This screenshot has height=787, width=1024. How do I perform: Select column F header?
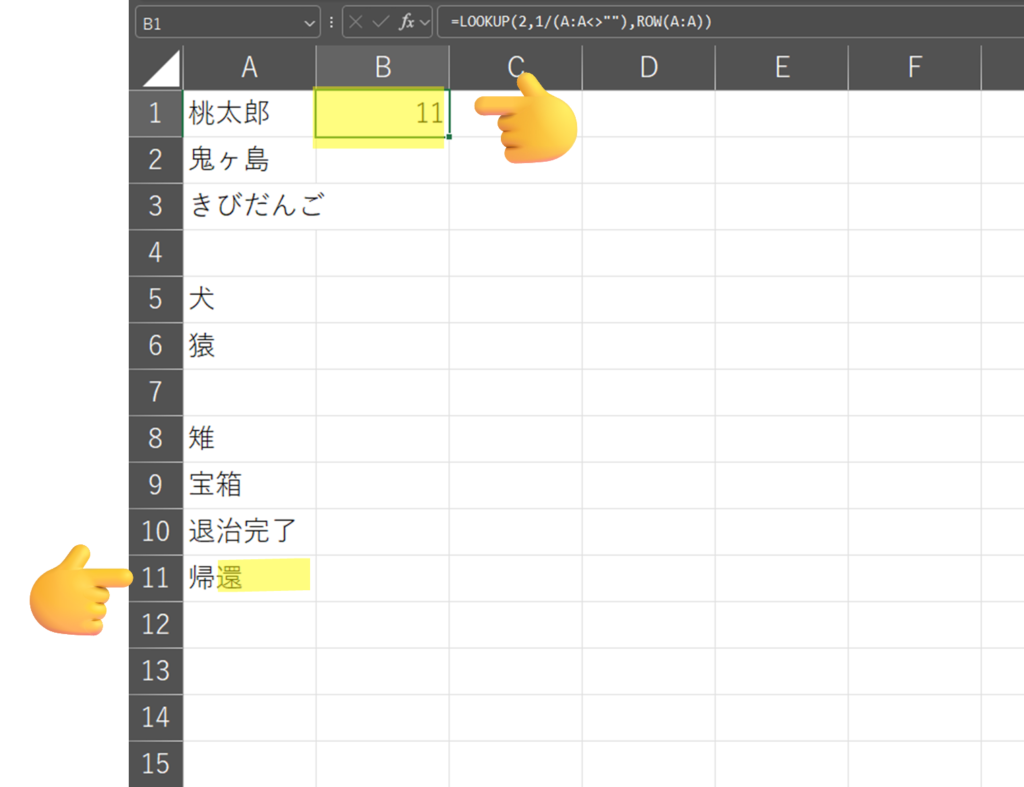[x=914, y=67]
